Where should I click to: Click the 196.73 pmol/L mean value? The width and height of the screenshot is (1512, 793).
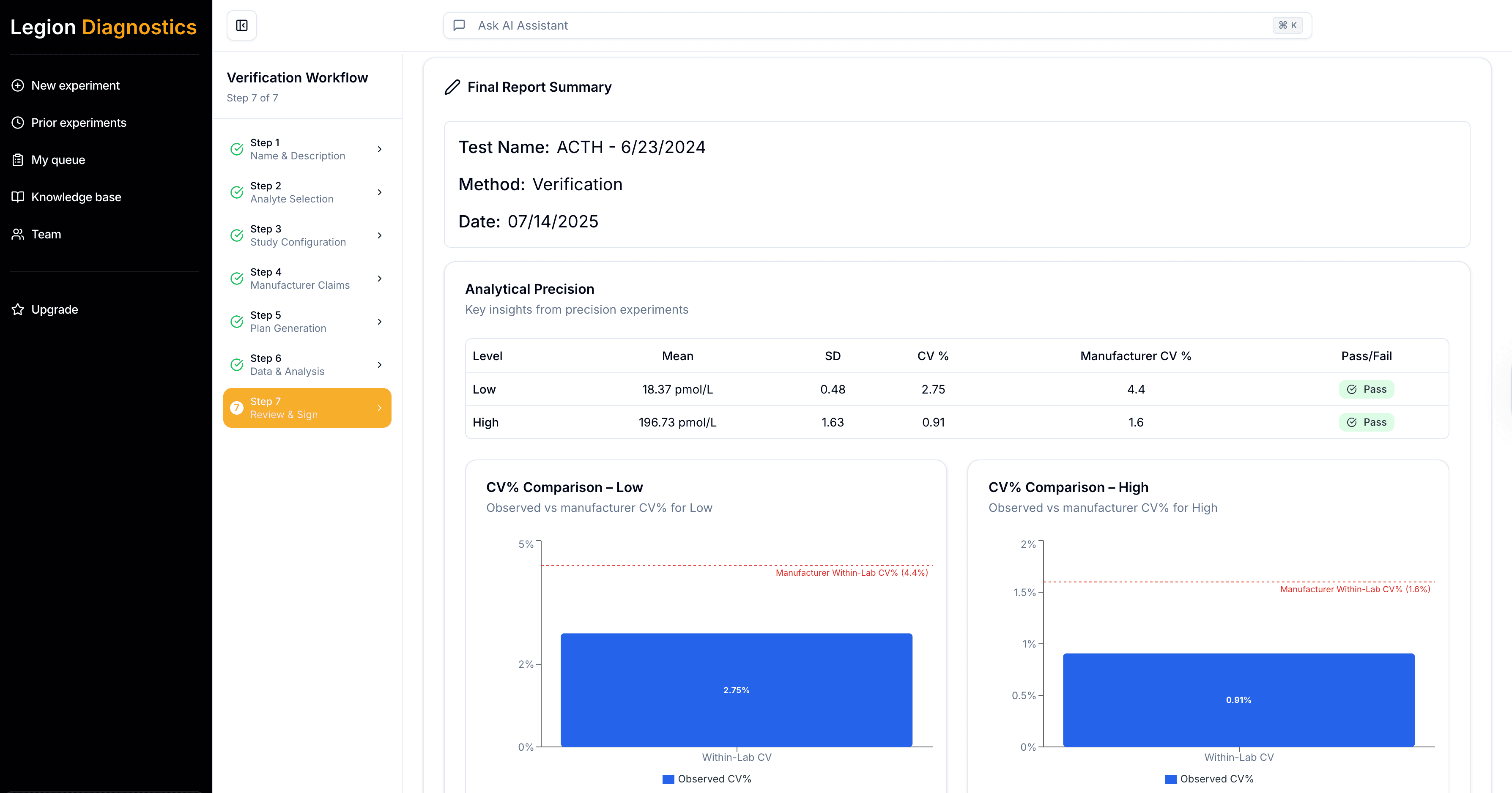tap(677, 422)
